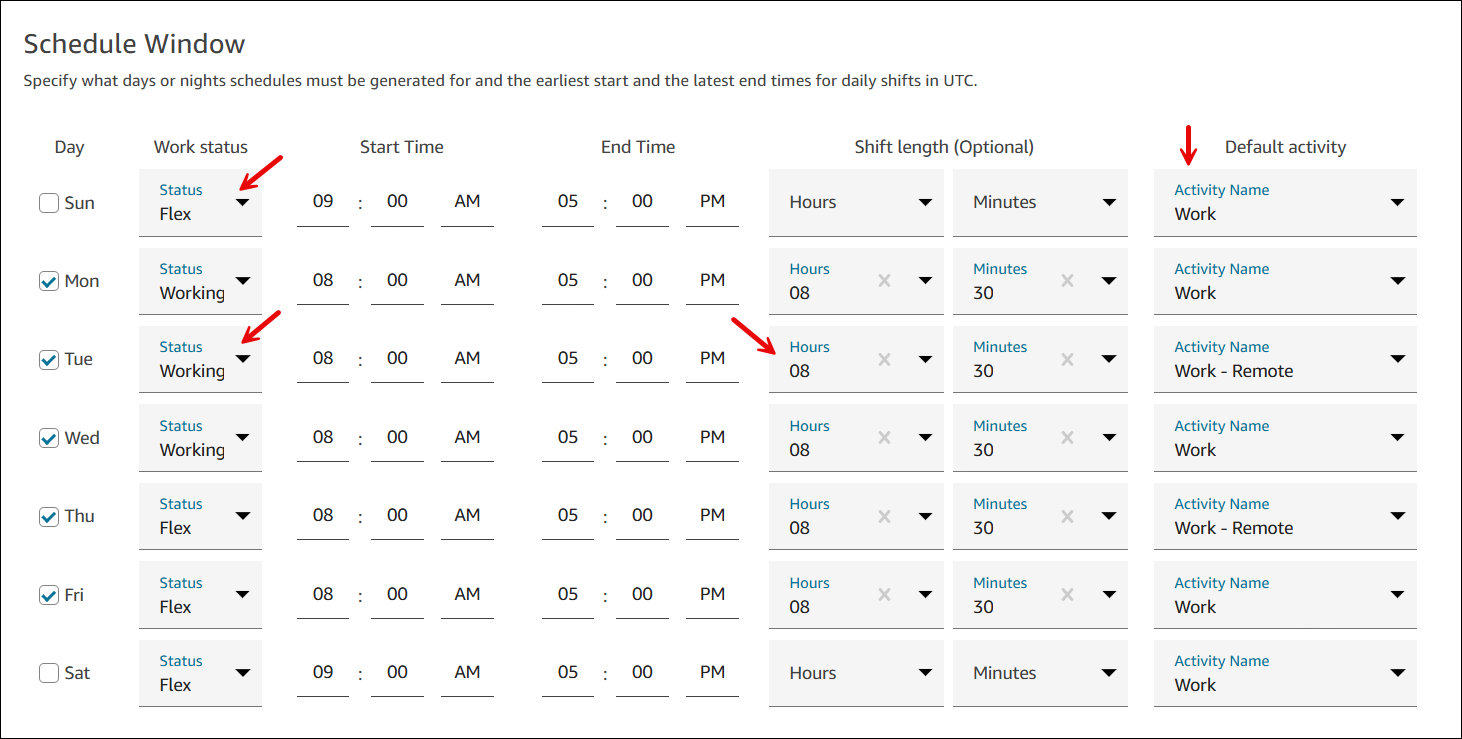This screenshot has height=739, width=1462.
Task: Enable the Sat day checkbox
Action: [49, 673]
